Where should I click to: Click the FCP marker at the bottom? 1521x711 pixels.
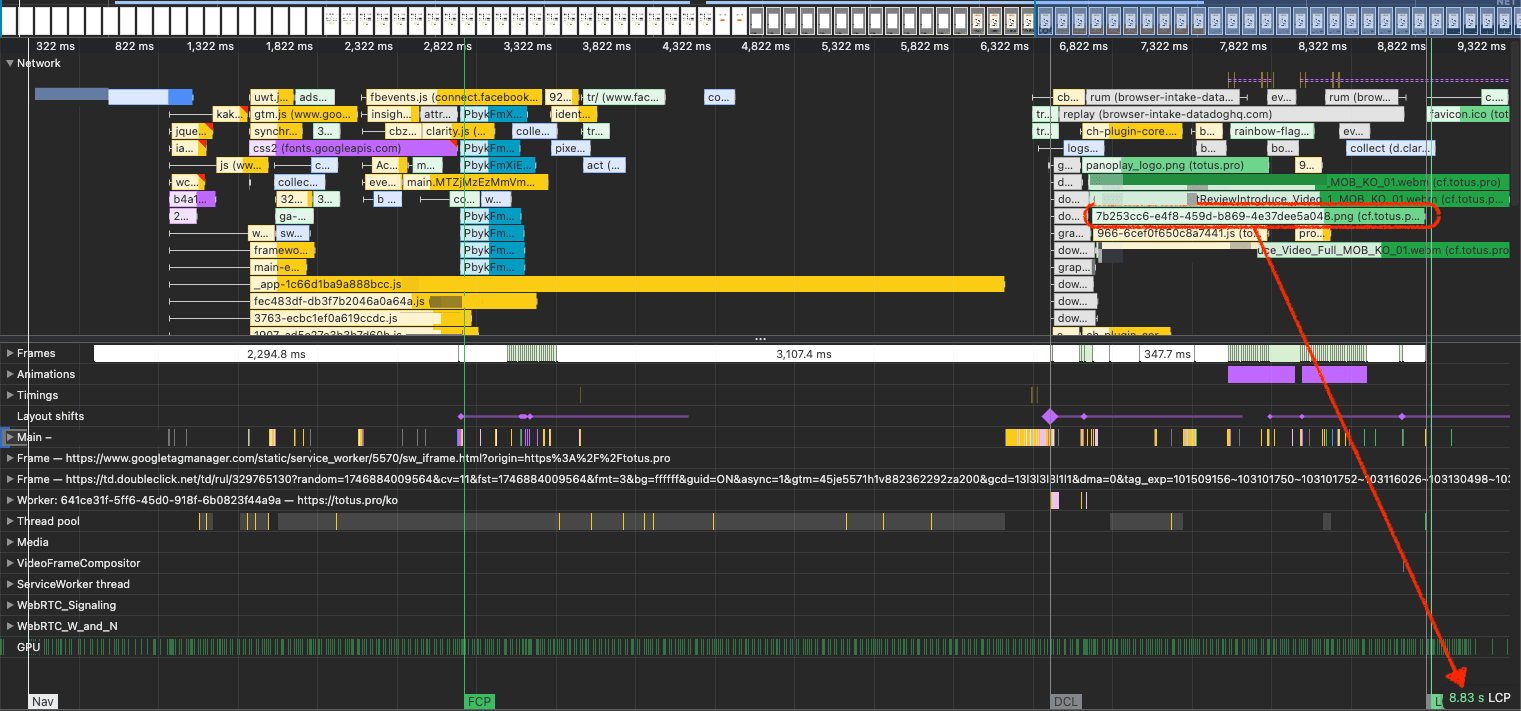point(478,701)
